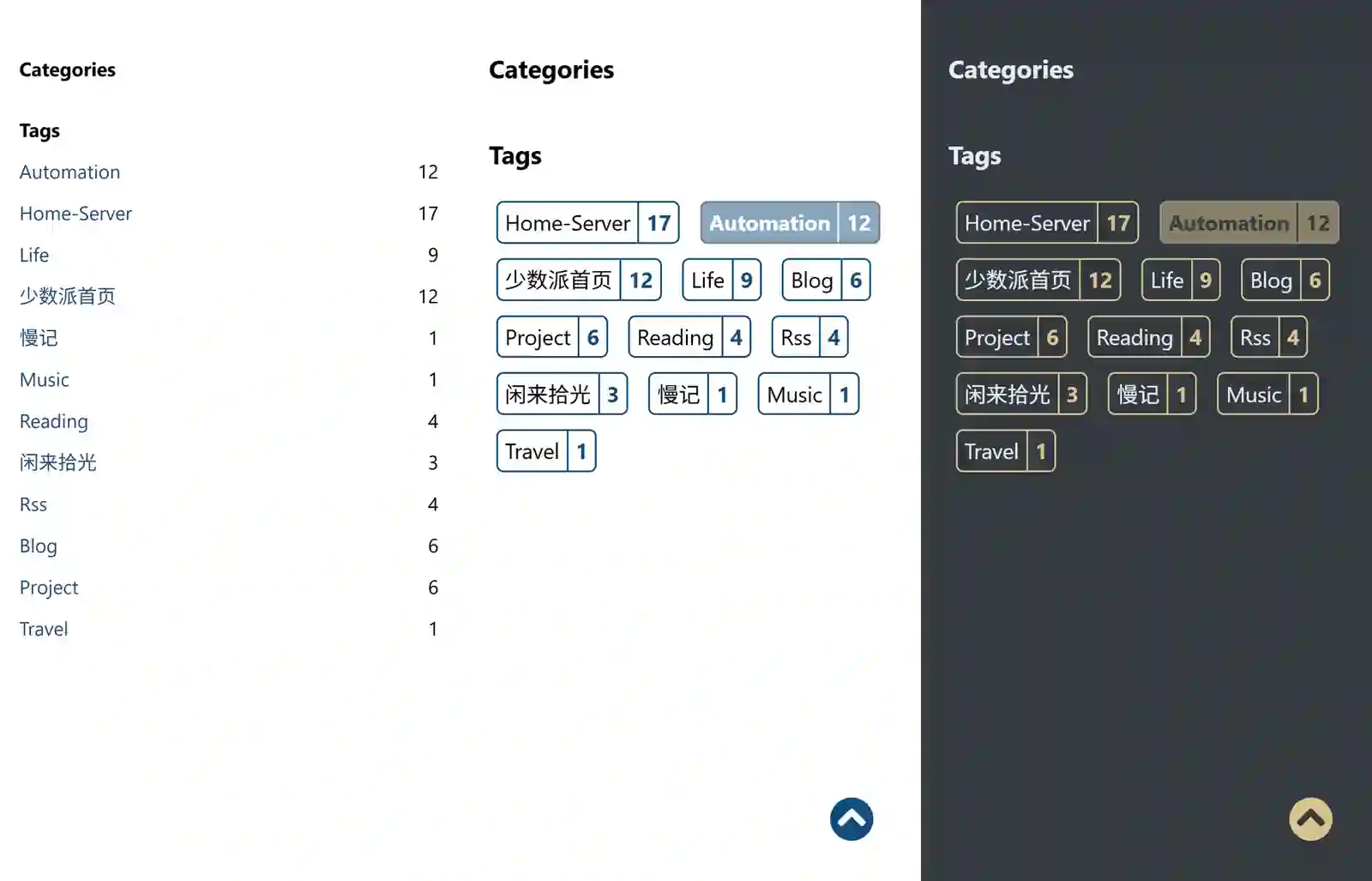Select the highlighted Automation tag in light panel
Image resolution: width=1372 pixels, height=881 pixels.
pyautogui.click(x=789, y=223)
